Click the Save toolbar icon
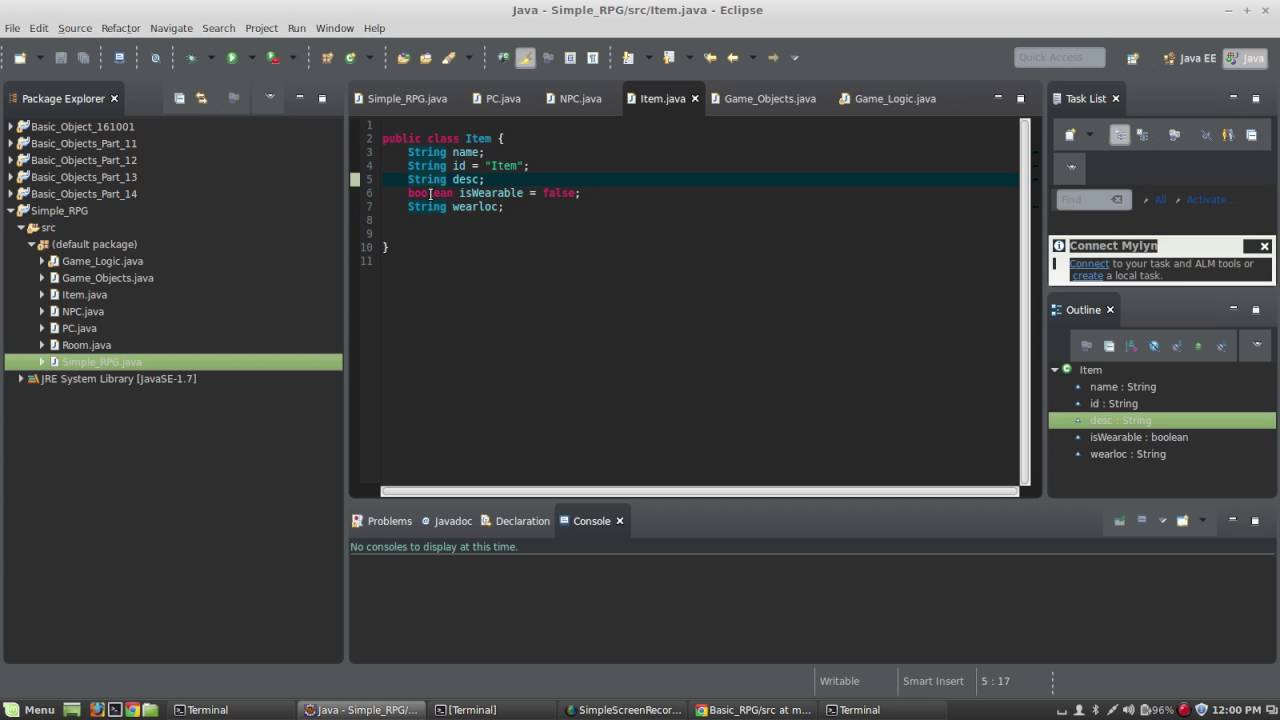 pos(61,58)
